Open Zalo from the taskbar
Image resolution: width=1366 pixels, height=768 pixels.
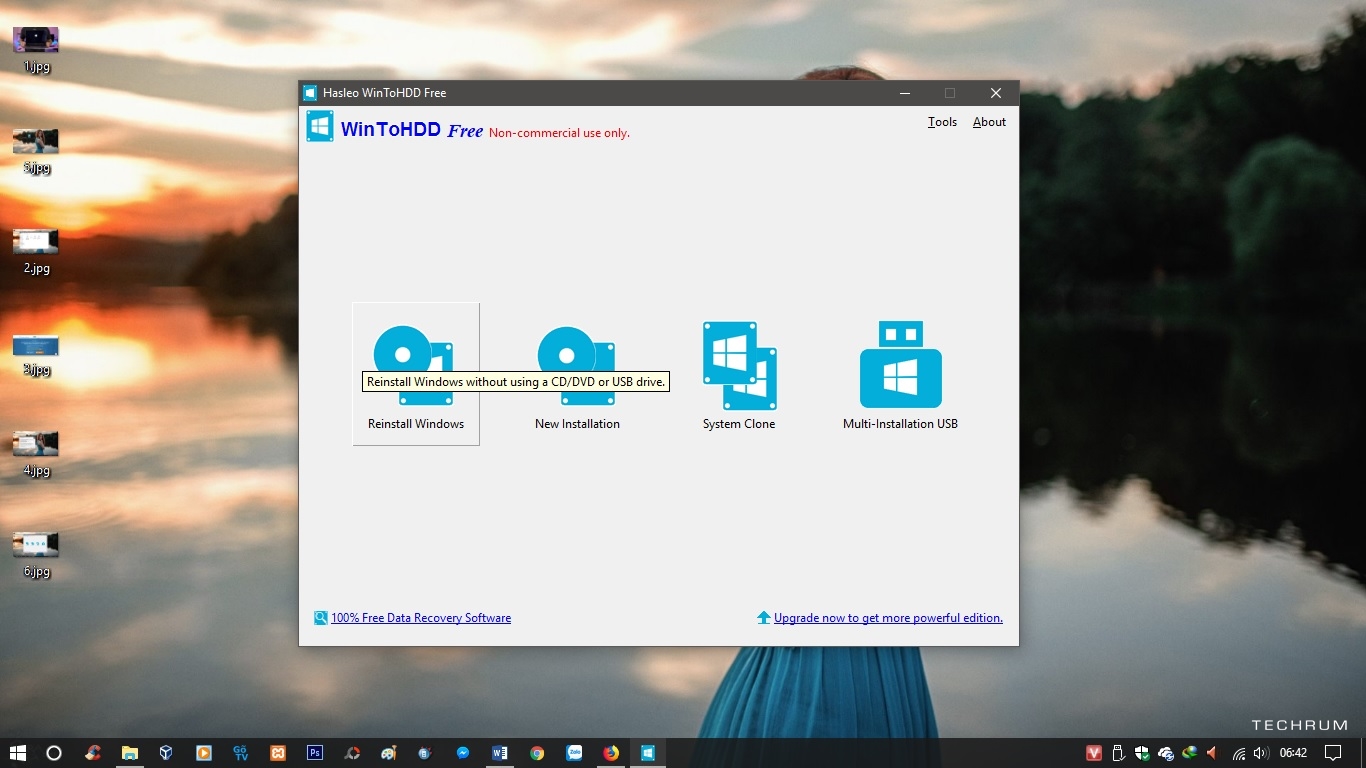(x=574, y=753)
